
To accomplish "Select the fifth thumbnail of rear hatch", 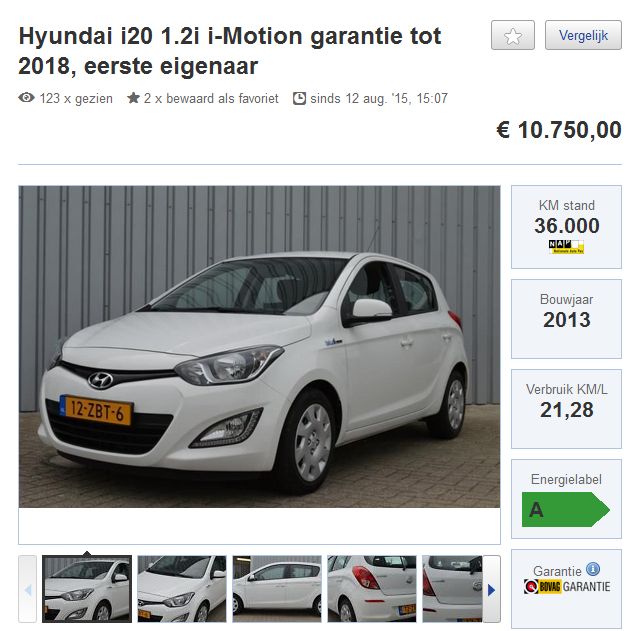I will (452, 589).
